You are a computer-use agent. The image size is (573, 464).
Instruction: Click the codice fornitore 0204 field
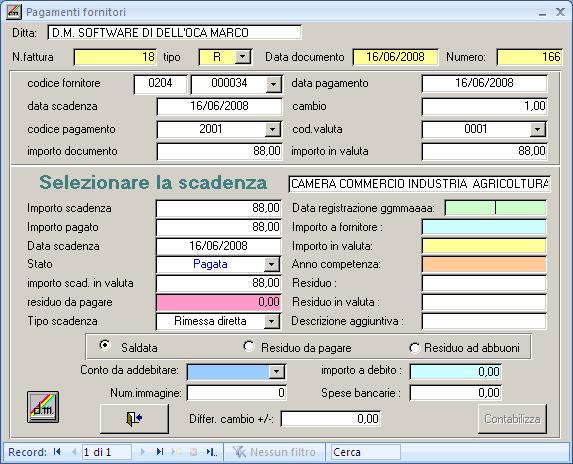point(160,84)
